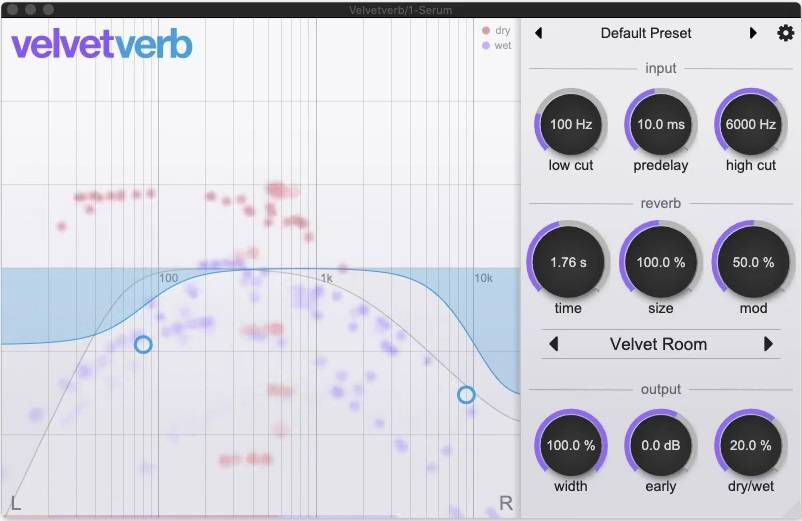Click the velvetverb logo
The width and height of the screenshot is (802, 521).
coord(102,45)
